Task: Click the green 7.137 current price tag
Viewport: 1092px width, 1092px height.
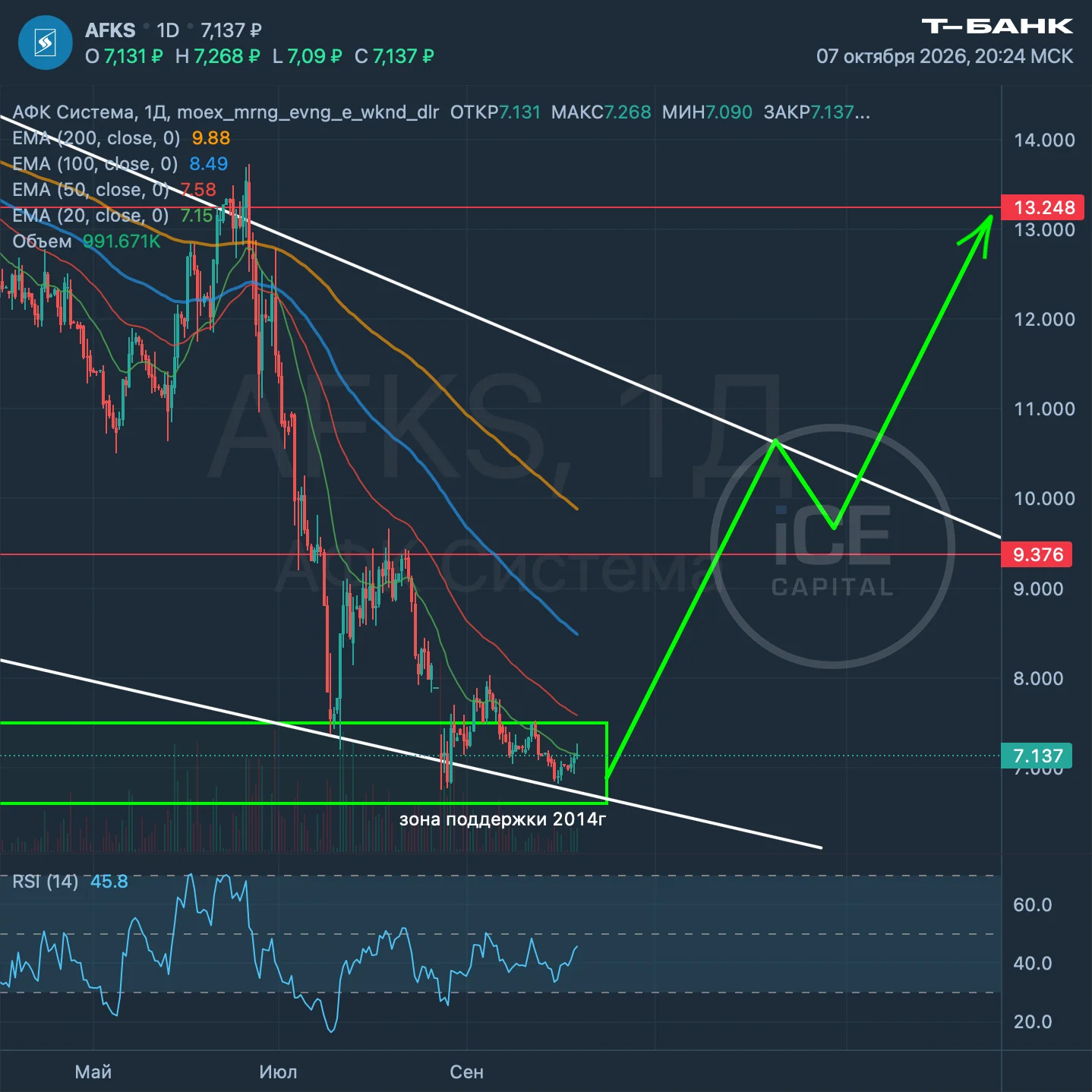Action: 1037,756
